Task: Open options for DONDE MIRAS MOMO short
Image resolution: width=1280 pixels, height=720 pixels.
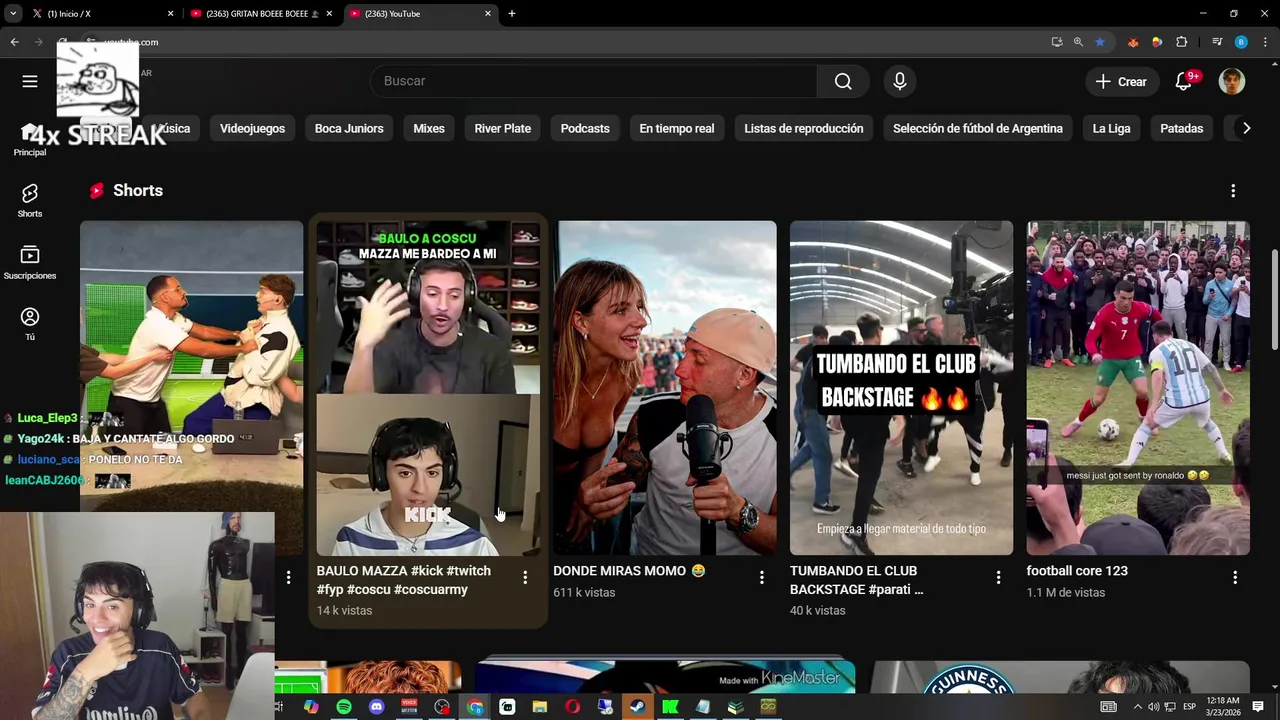Action: (762, 577)
